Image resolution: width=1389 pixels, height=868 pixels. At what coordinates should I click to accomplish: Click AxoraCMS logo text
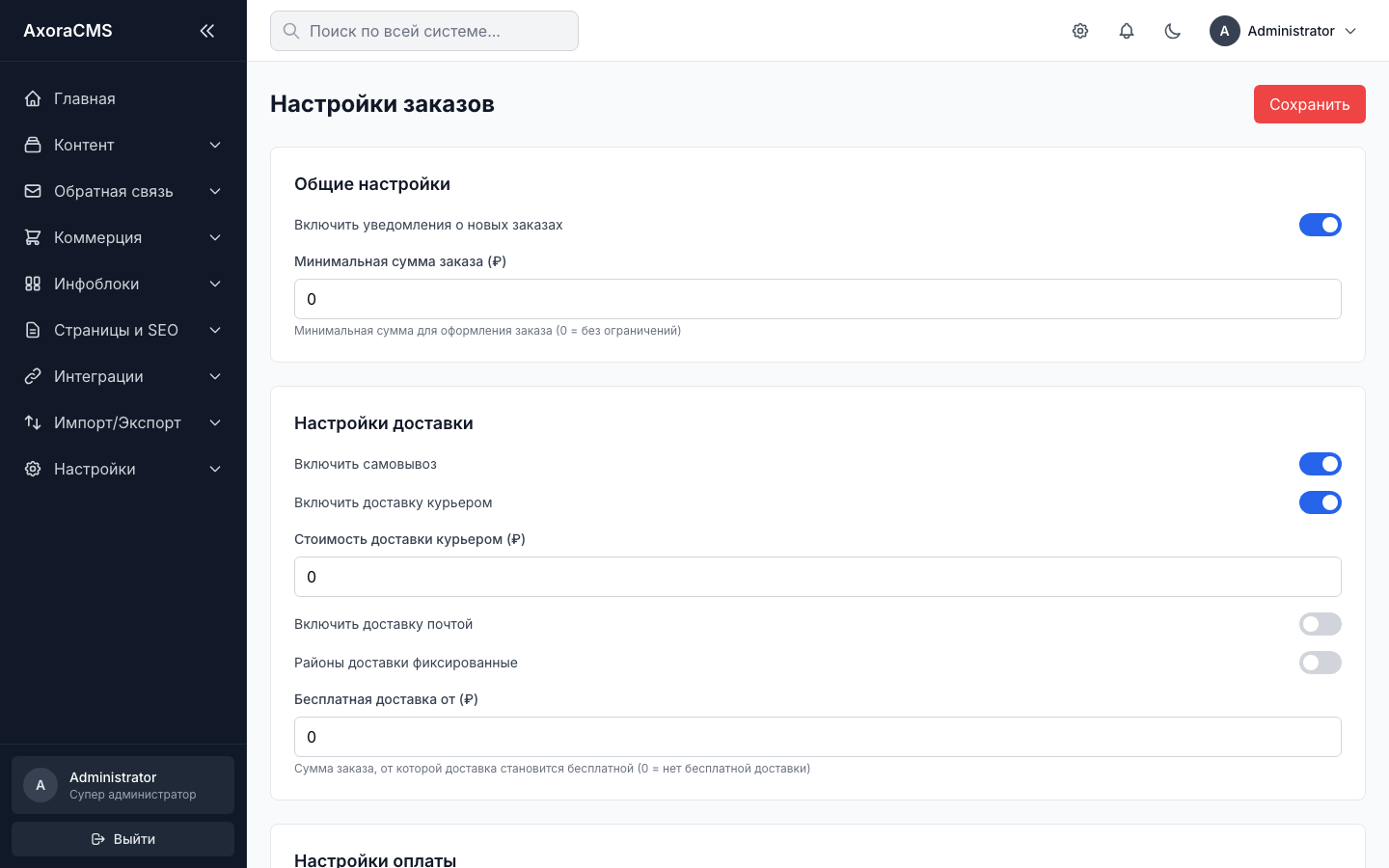(68, 31)
